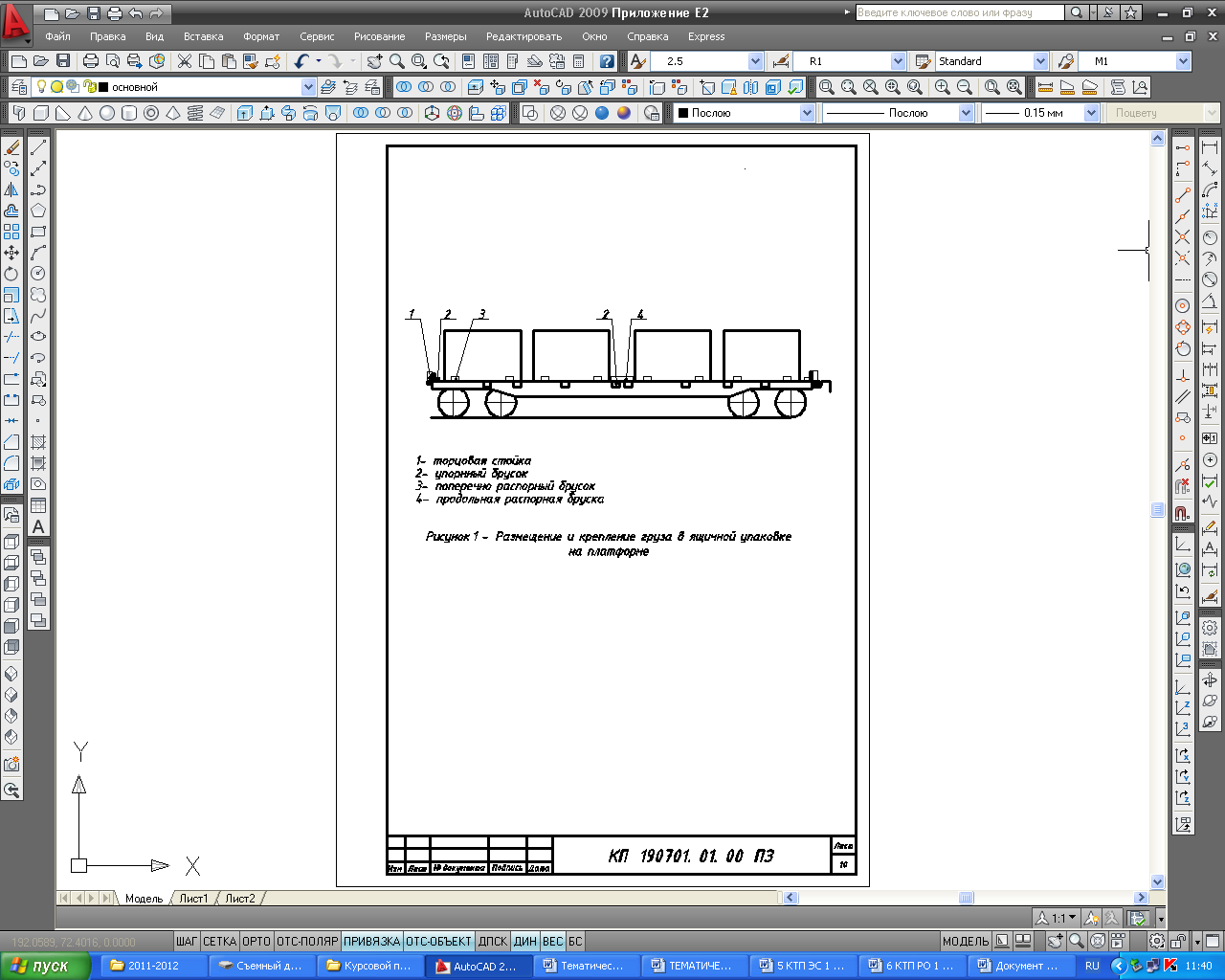Open the Layer Properties Manager icon
The width and height of the screenshot is (1225, 980).
pyautogui.click(x=18, y=87)
